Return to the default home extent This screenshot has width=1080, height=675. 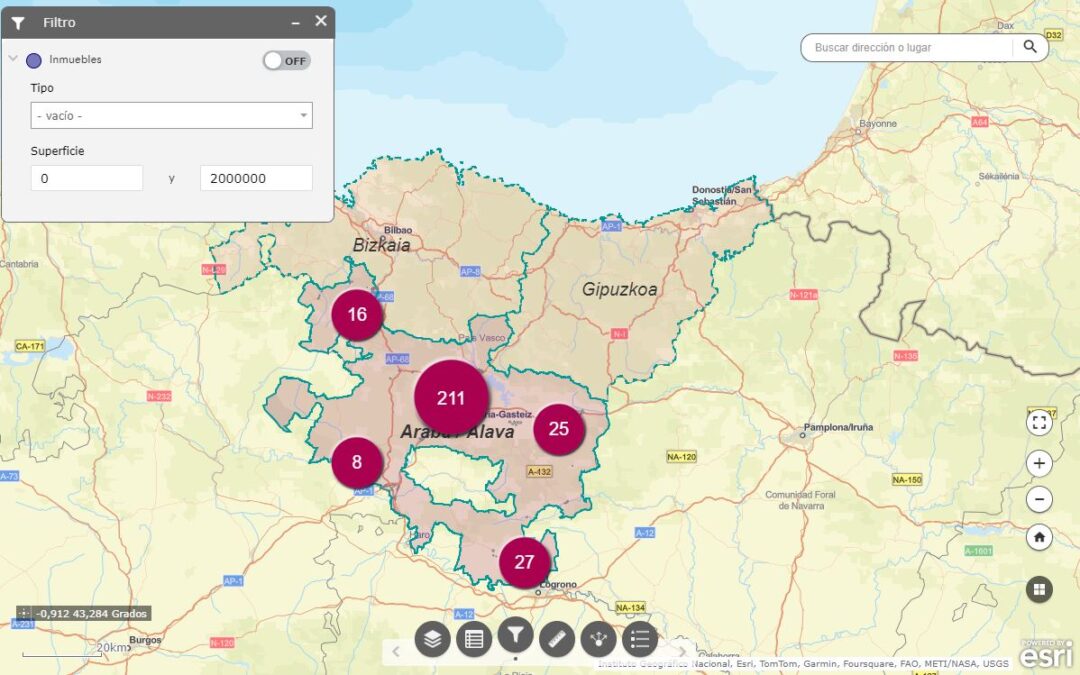[x=1039, y=537]
